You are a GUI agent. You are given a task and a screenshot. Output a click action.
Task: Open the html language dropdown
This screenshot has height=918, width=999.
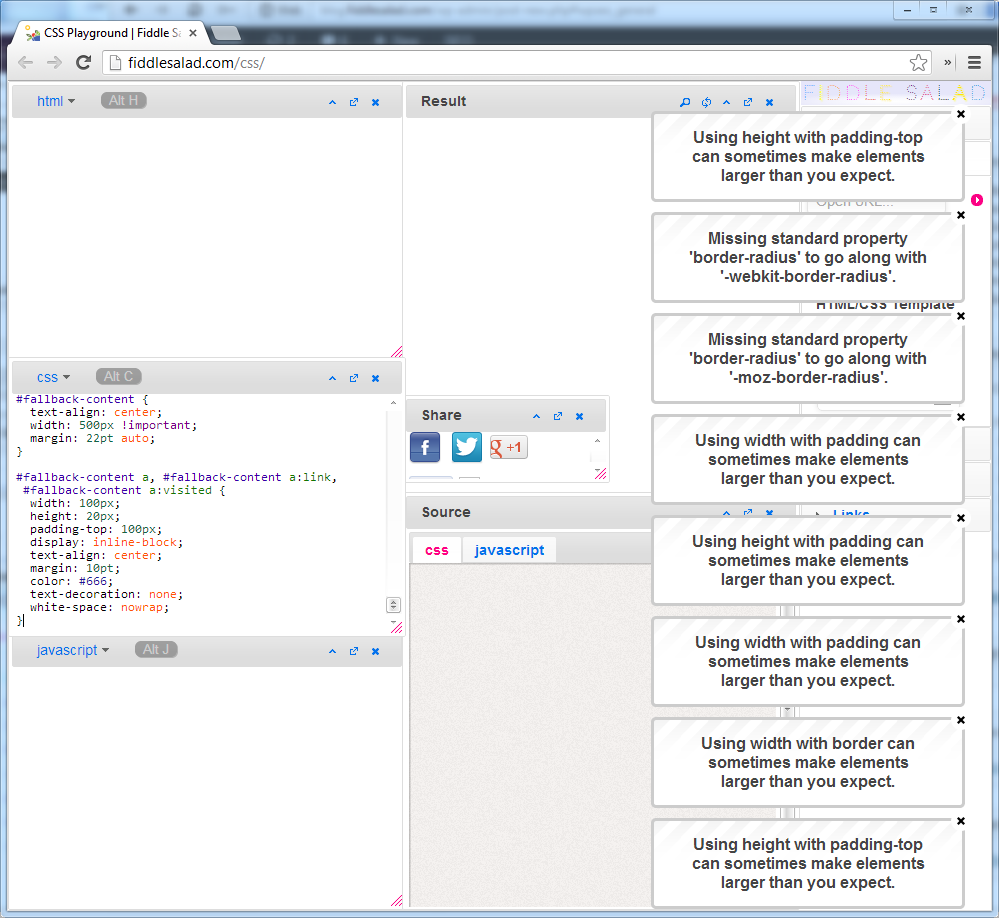56,101
